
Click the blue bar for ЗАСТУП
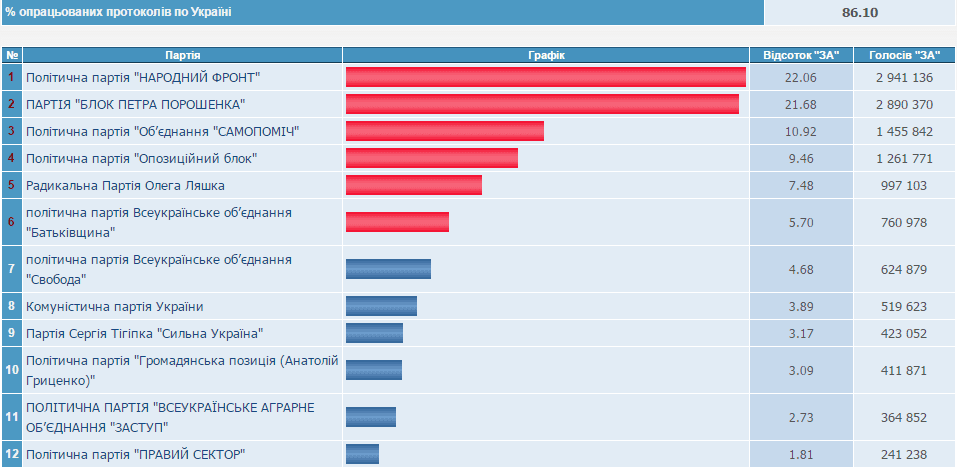pyautogui.click(x=371, y=417)
